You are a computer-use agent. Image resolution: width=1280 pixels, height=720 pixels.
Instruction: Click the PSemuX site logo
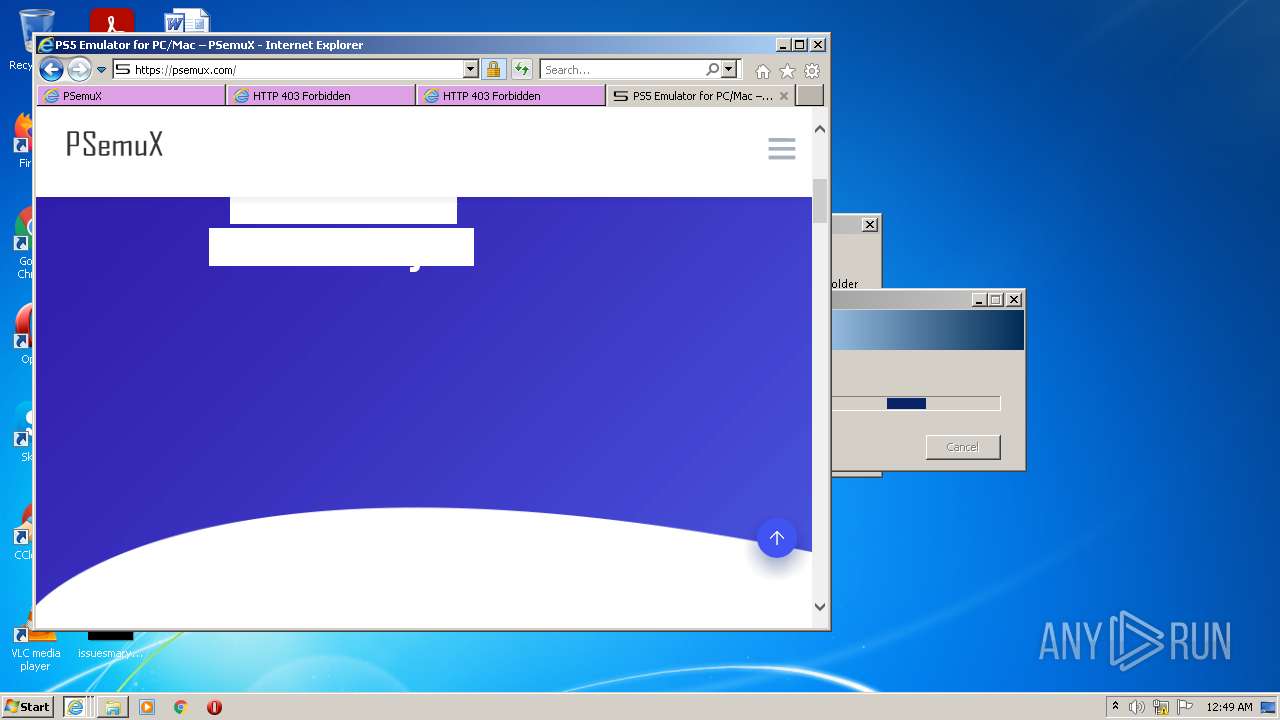click(114, 145)
